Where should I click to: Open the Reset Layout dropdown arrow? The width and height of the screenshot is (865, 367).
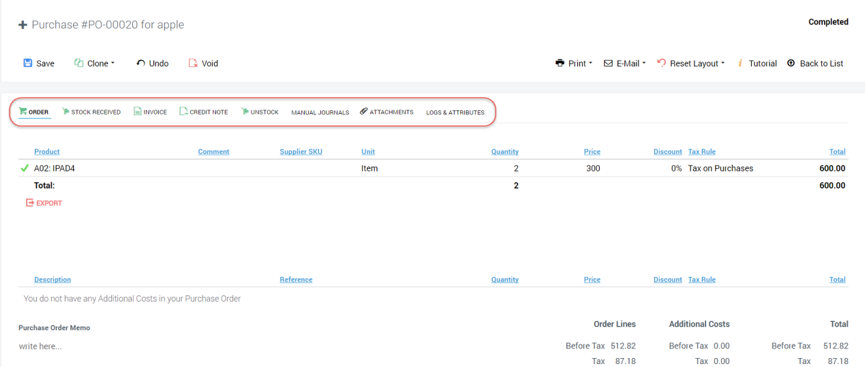[723, 63]
